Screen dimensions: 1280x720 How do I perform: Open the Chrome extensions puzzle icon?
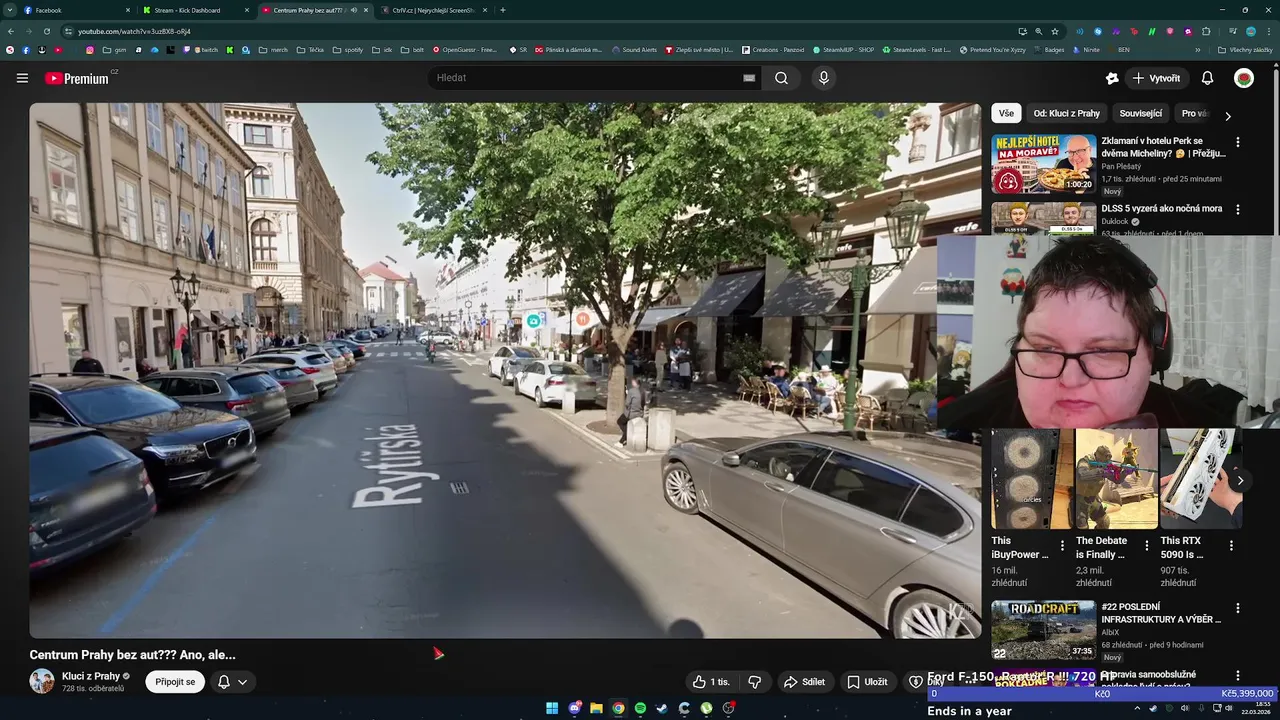coord(1206,31)
